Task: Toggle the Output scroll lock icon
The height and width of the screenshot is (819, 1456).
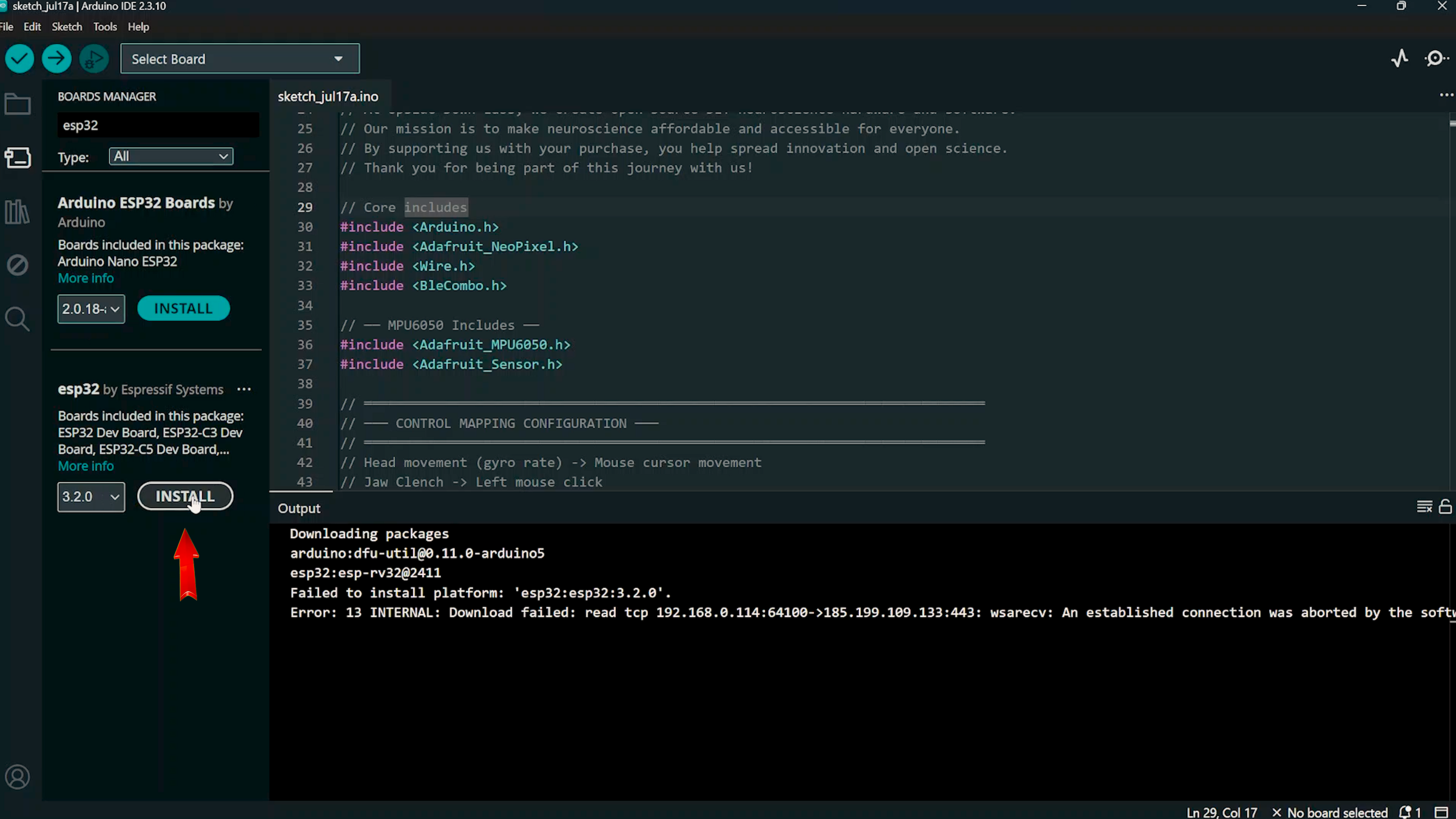Action: click(x=1446, y=507)
